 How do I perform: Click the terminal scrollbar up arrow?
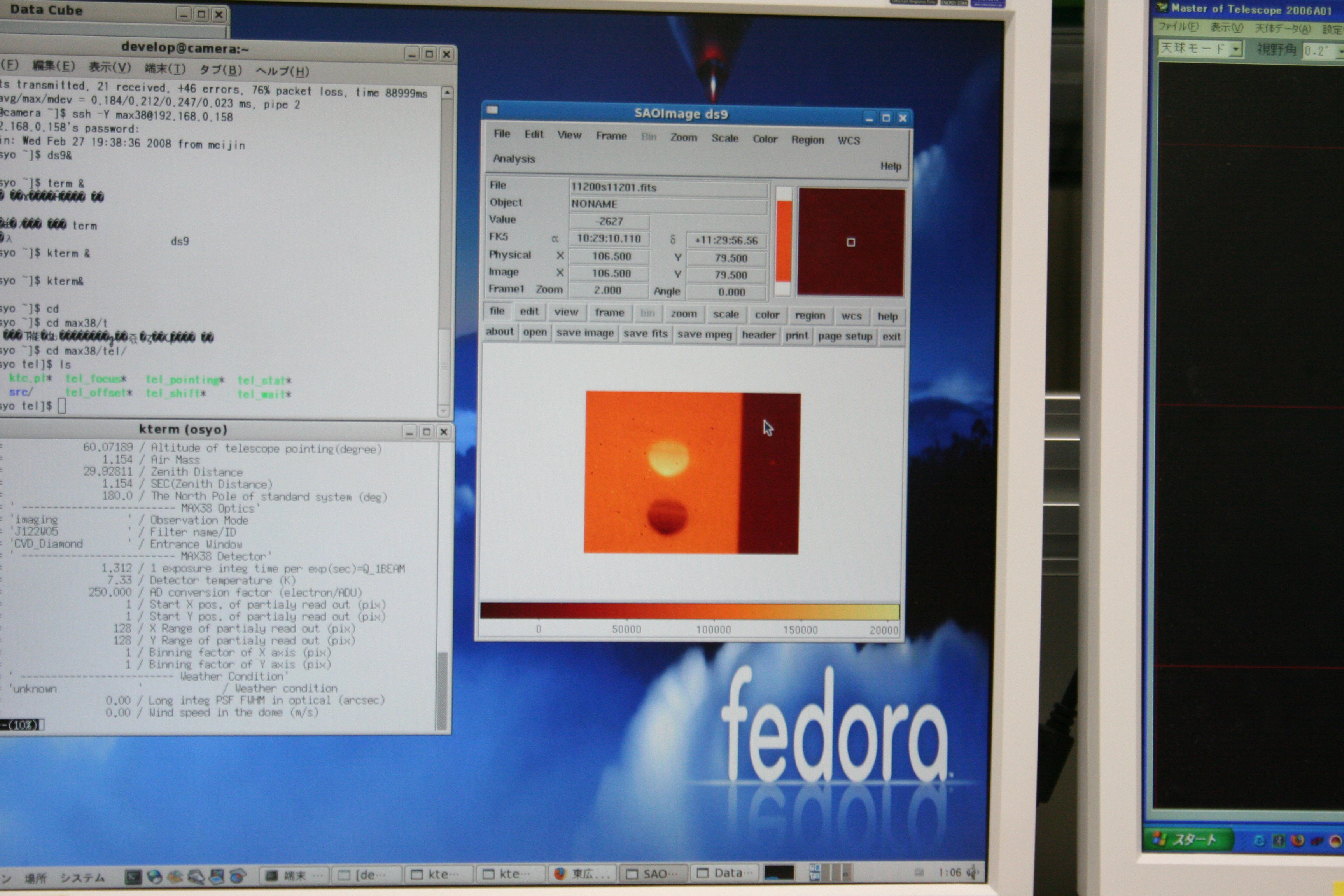tap(447, 93)
